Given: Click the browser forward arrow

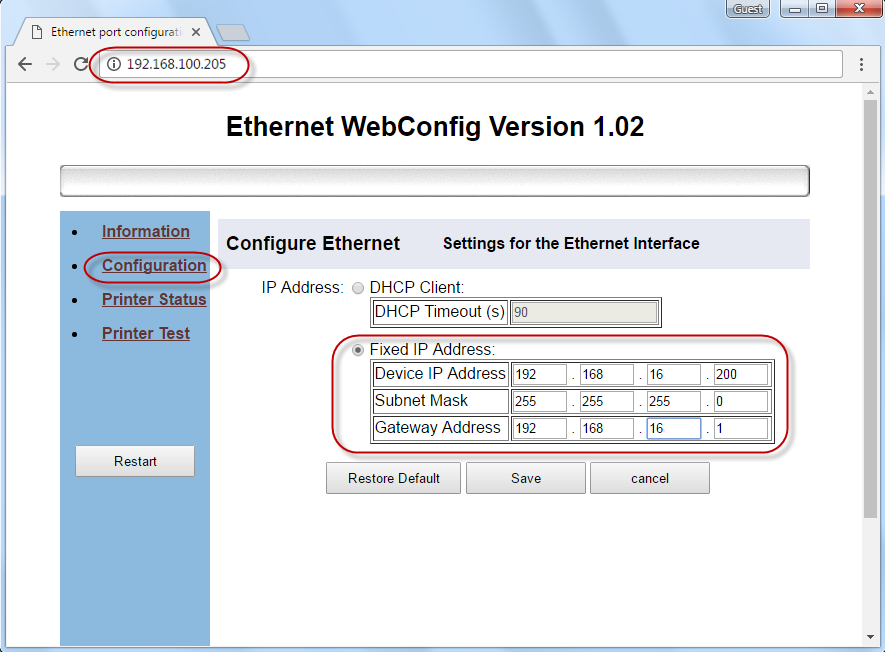Looking at the screenshot, I should coord(53,64).
